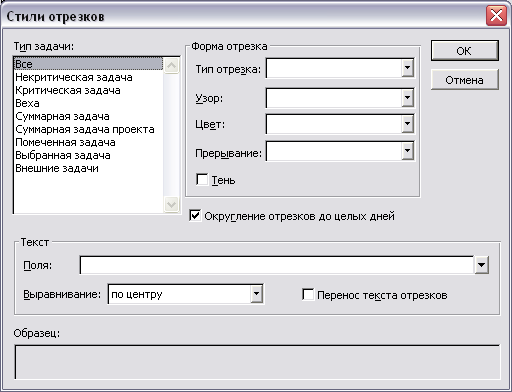Open the Узор dropdown

pyautogui.click(x=407, y=98)
